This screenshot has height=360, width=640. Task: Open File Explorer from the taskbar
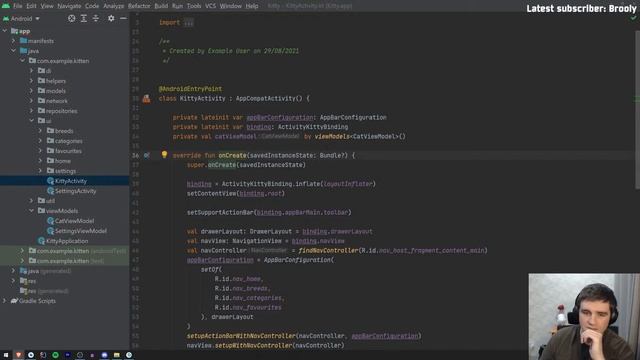tap(117, 355)
